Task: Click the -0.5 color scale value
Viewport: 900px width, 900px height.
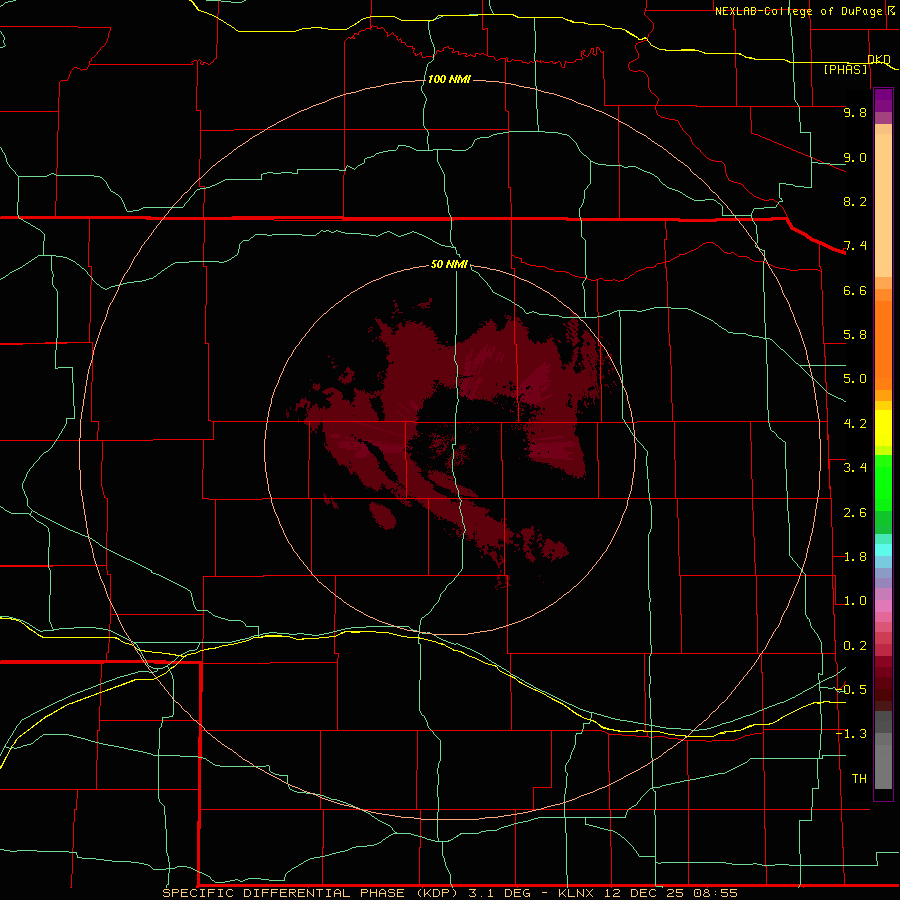Action: coord(851,690)
